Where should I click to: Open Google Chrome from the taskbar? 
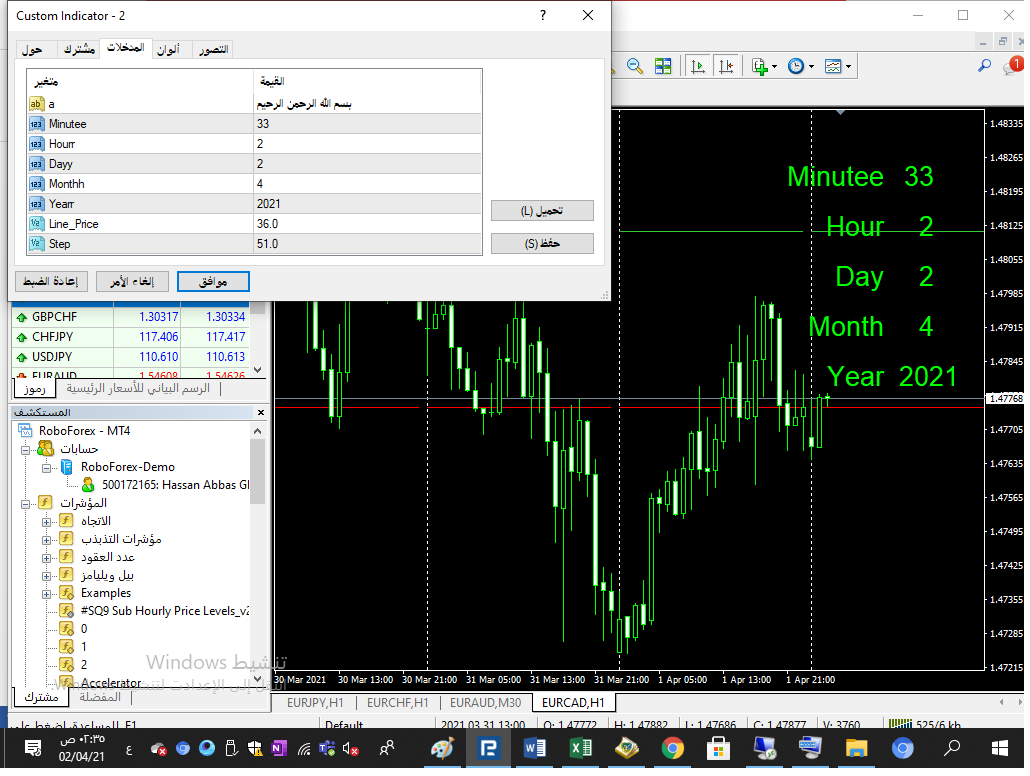[672, 748]
